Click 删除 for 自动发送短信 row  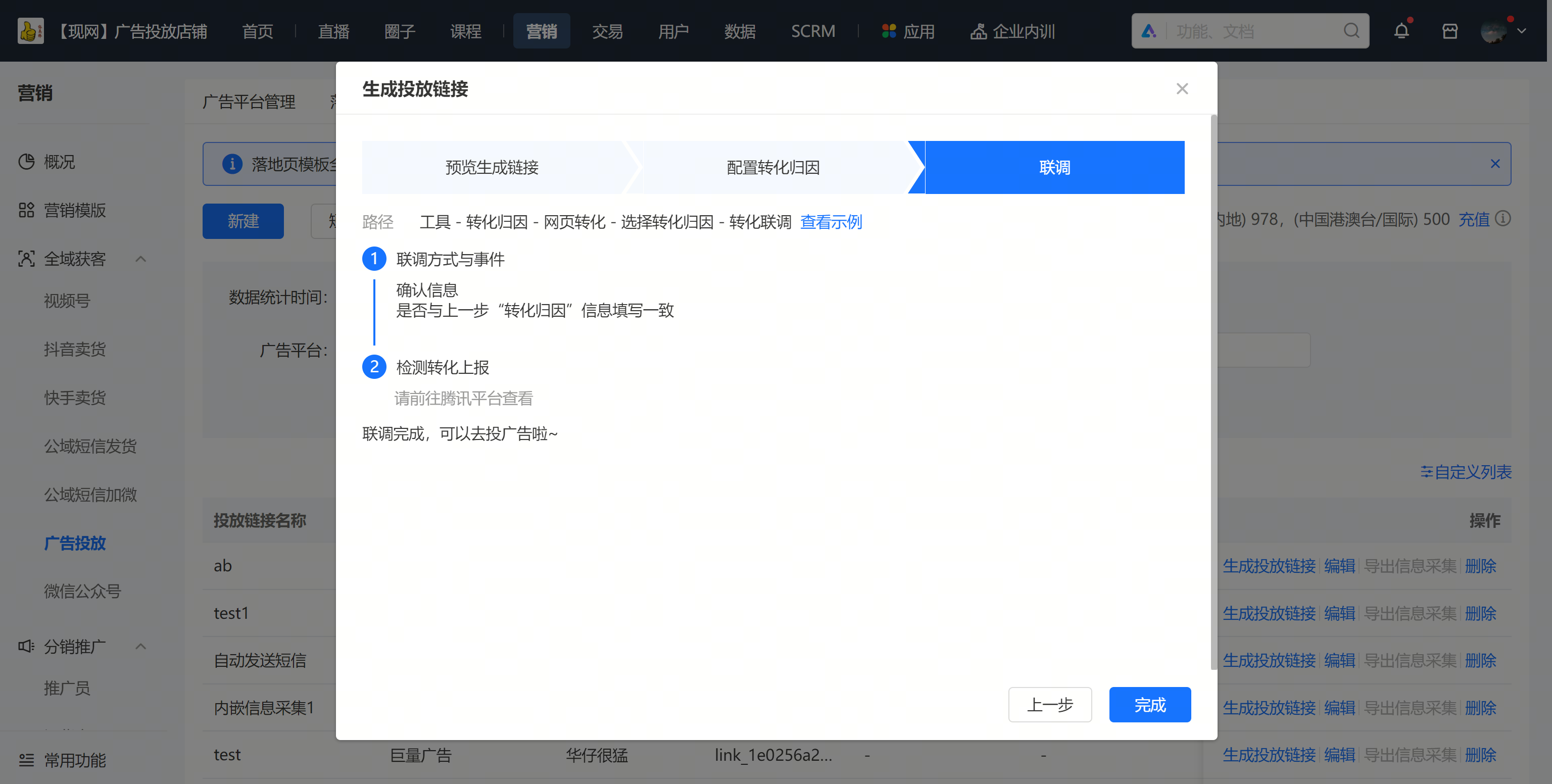coord(1480,660)
